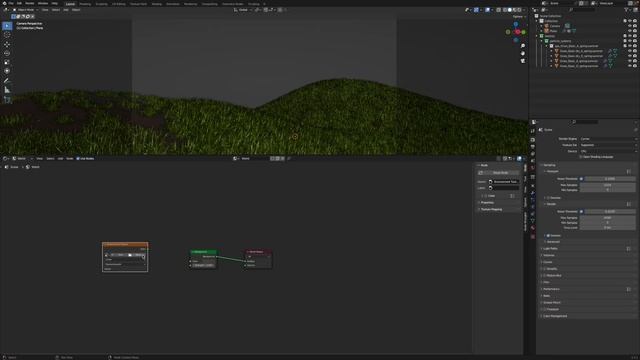This screenshot has width=640, height=360.
Task: Open Light Paths presets icon
Action: tap(629, 249)
